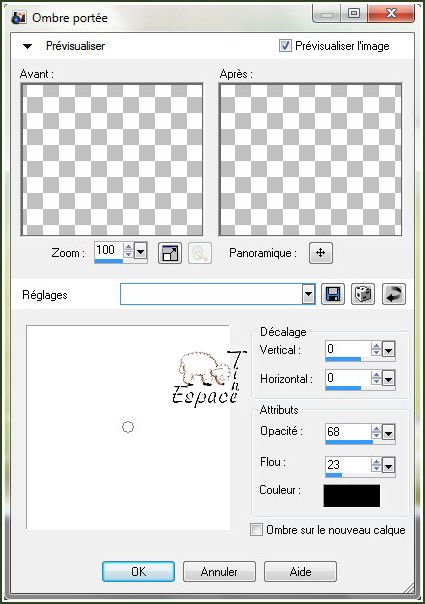Screen dimensions: 425x604
Task: Collapse the Prévisualiser section triangle
Action: coord(27,46)
